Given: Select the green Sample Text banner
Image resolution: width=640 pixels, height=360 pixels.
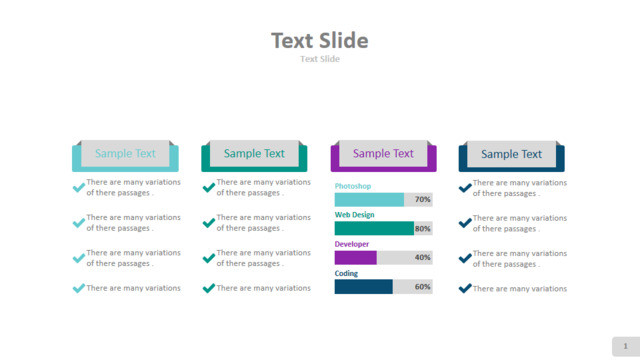Looking at the screenshot, I should coord(254,156).
